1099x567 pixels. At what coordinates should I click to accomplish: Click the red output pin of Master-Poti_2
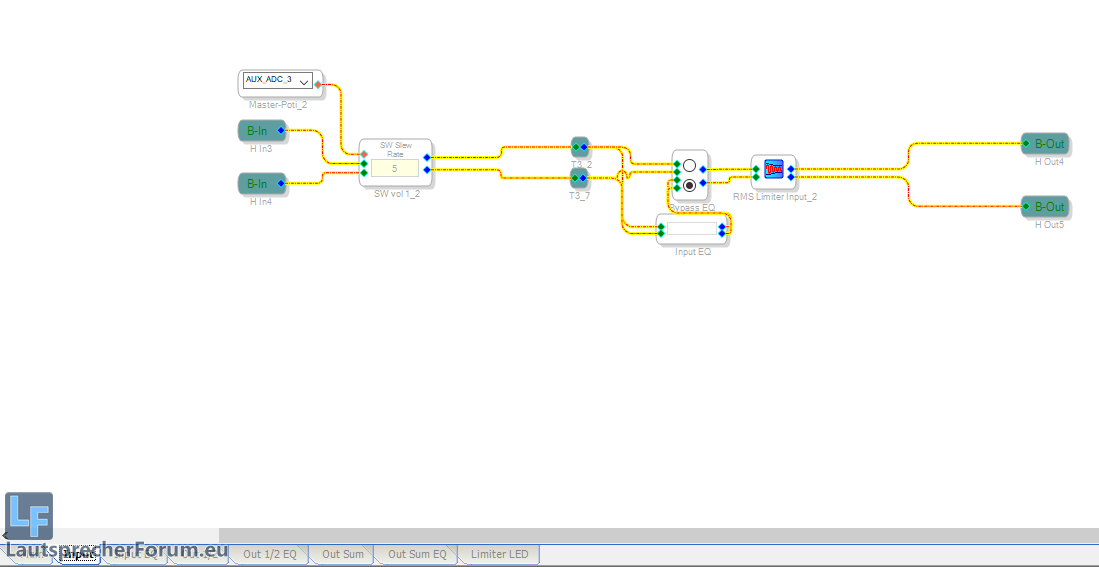point(318,85)
